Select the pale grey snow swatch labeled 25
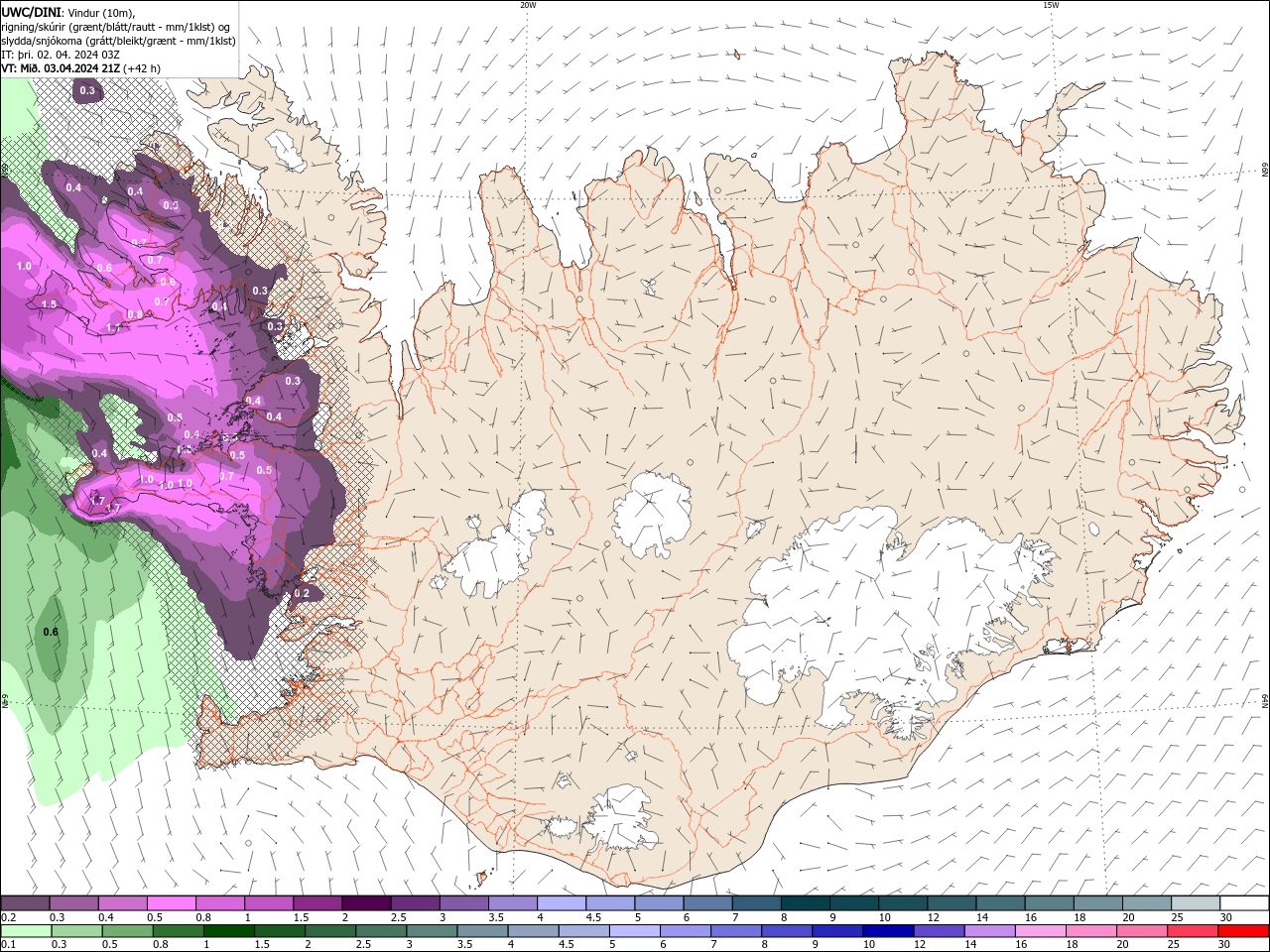This screenshot has width=1270, height=952. pos(1196,903)
